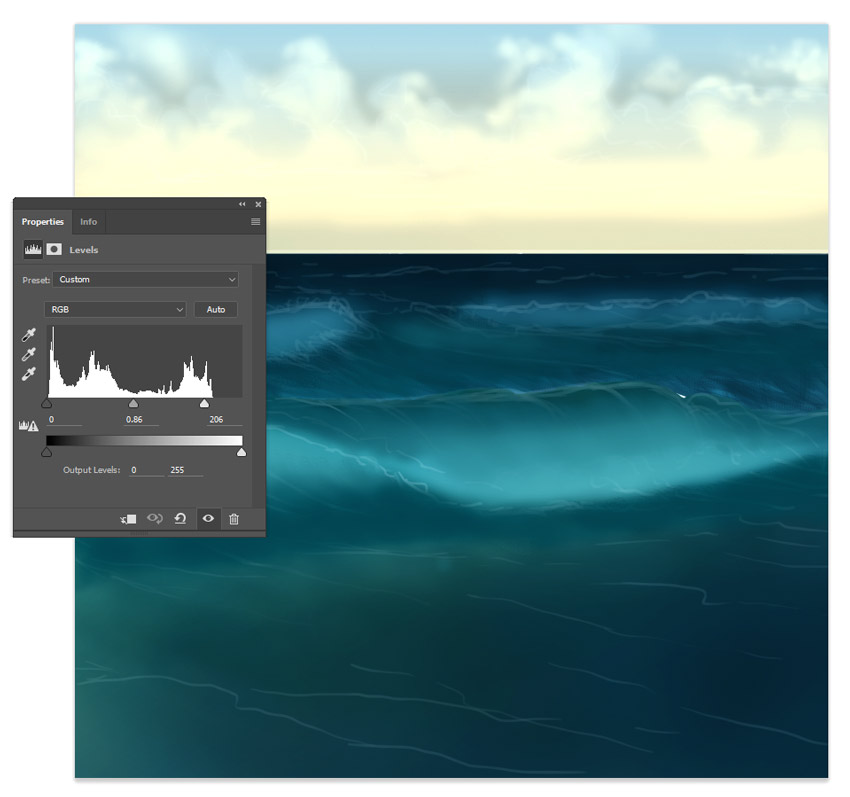Delete the Levels adjustment layer
Image resolution: width=850 pixels, height=797 pixels.
coord(235,518)
